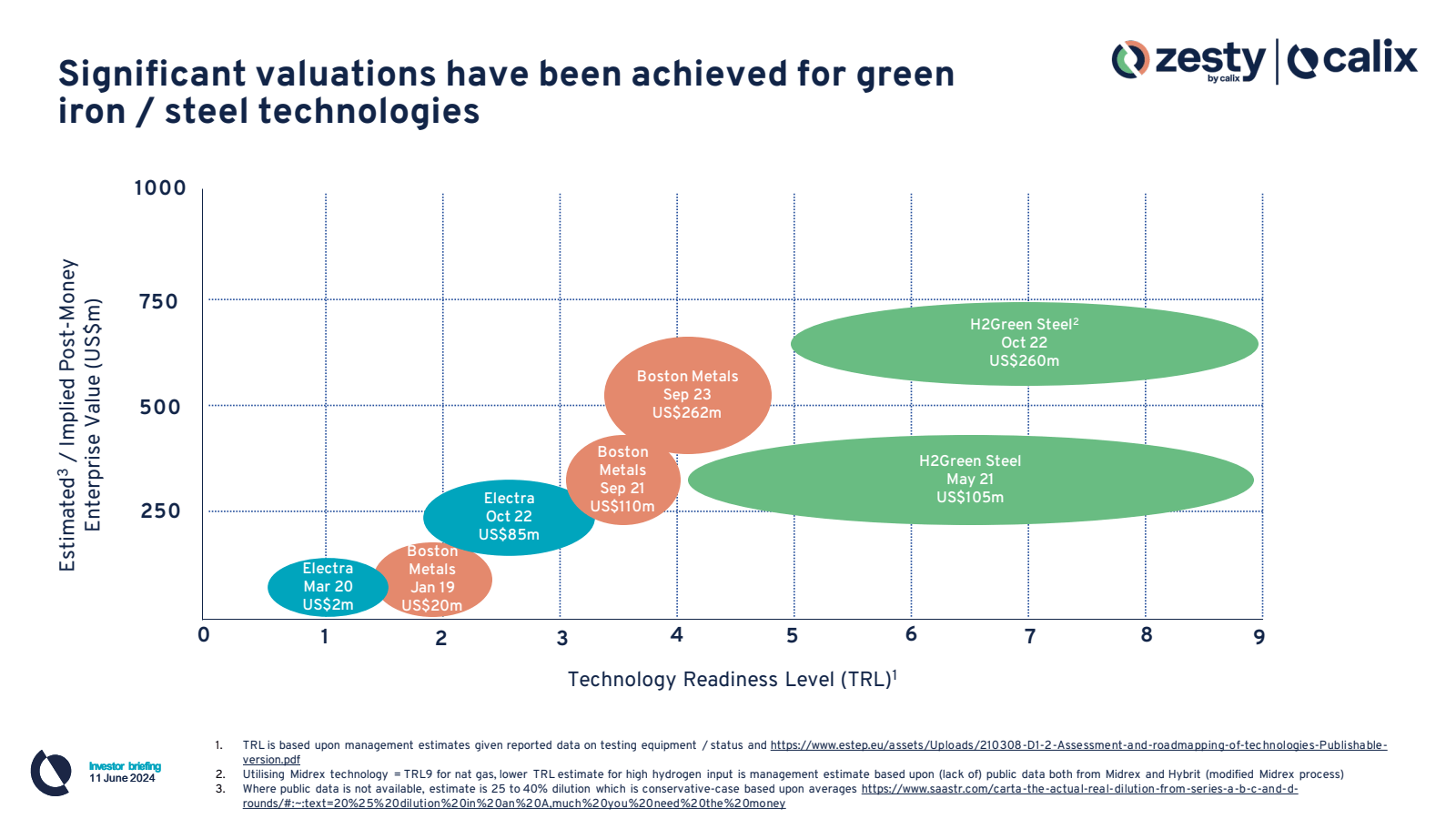
Task: Click the 11 June 2024 date
Action: (x=122, y=778)
